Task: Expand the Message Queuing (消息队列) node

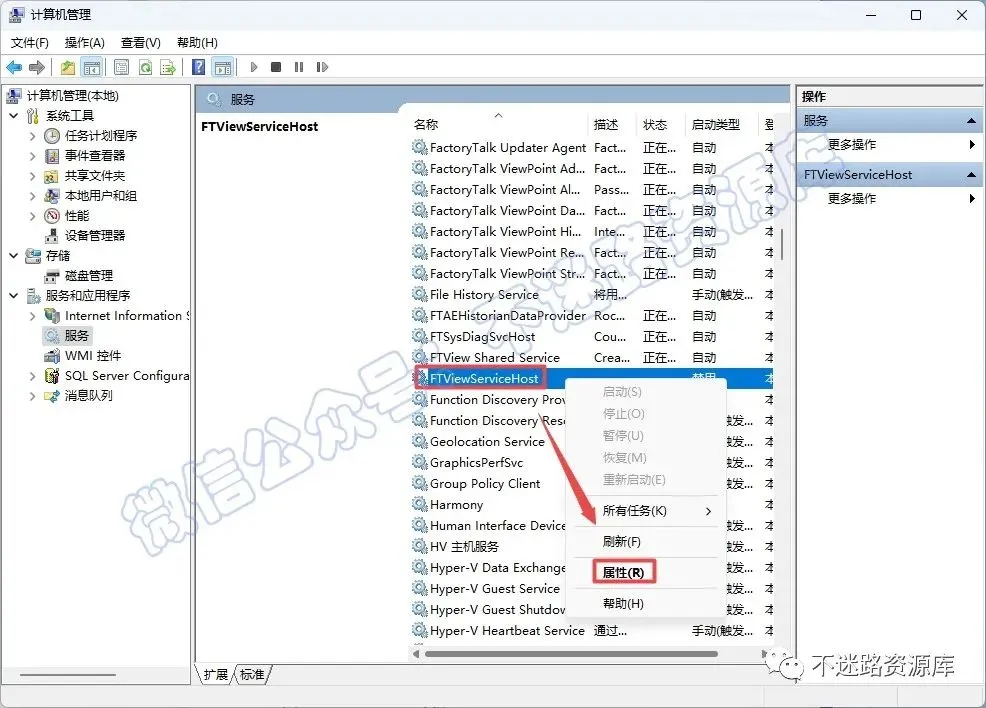Action: [32, 396]
